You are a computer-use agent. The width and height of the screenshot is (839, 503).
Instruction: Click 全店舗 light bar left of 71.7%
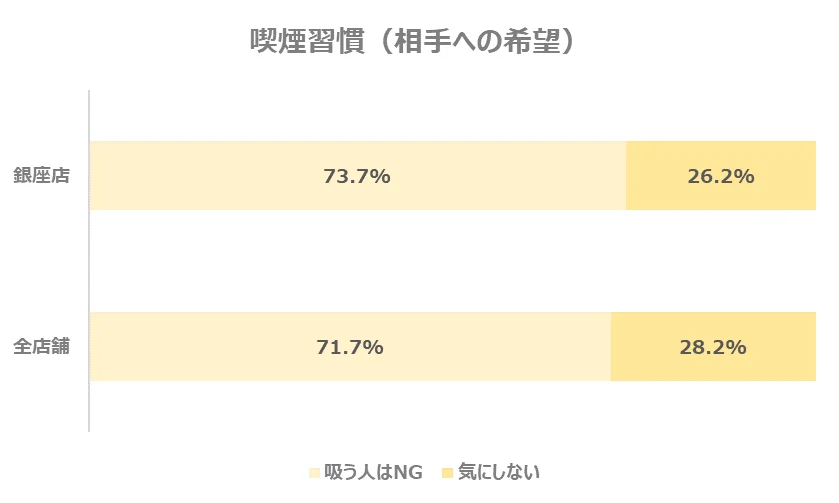(200, 347)
